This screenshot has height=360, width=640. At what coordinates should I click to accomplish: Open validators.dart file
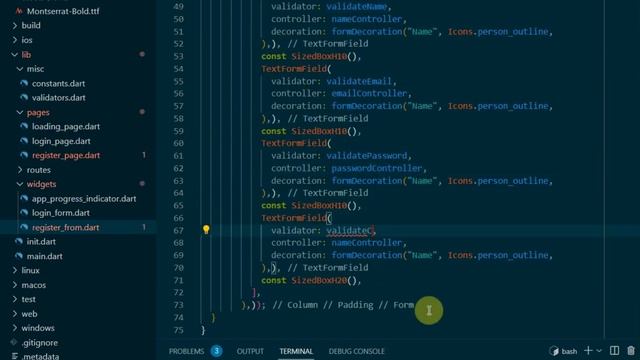[x=58, y=98]
